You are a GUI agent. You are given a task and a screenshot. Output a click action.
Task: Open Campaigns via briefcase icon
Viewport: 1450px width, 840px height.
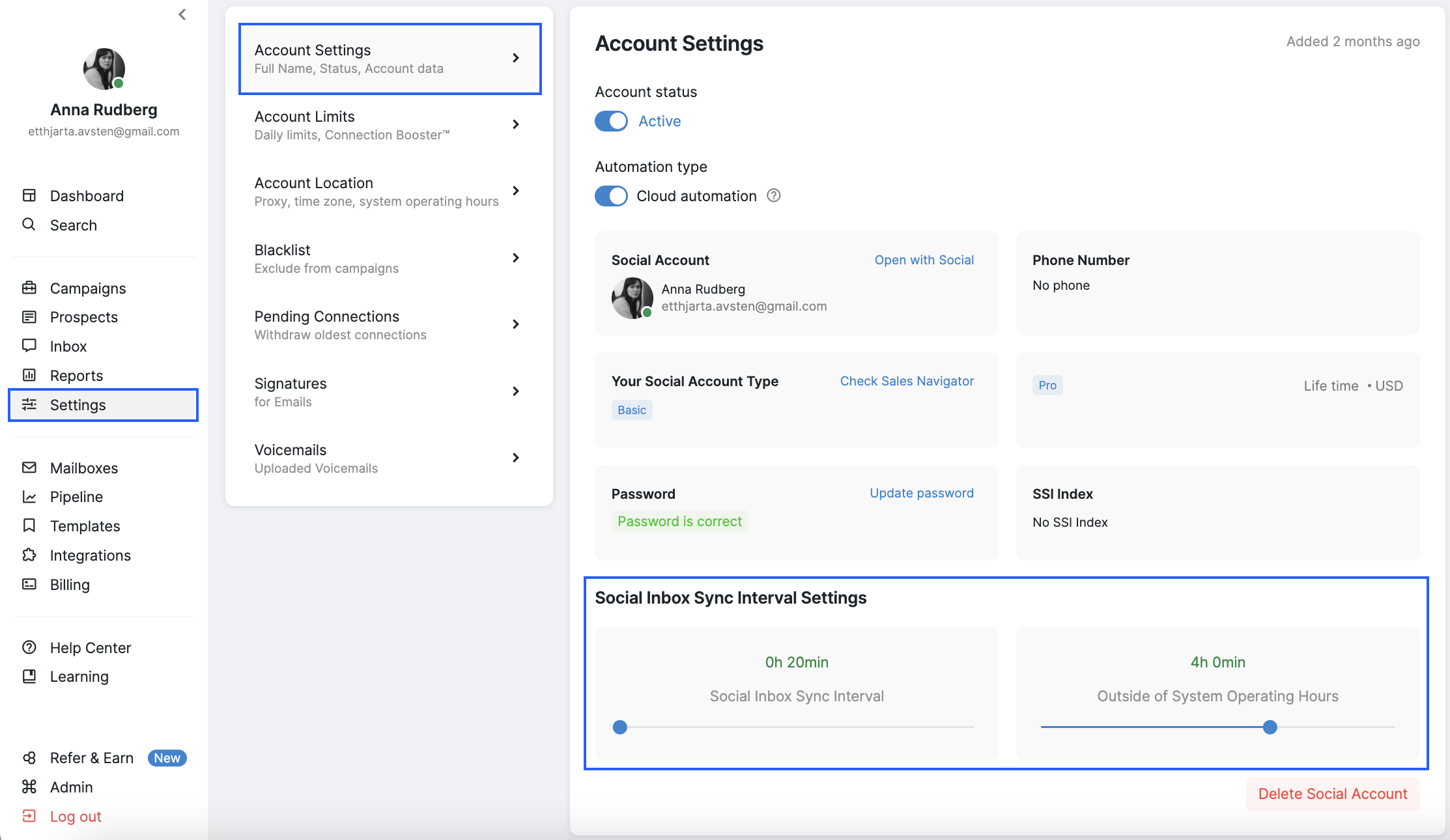pyautogui.click(x=29, y=288)
